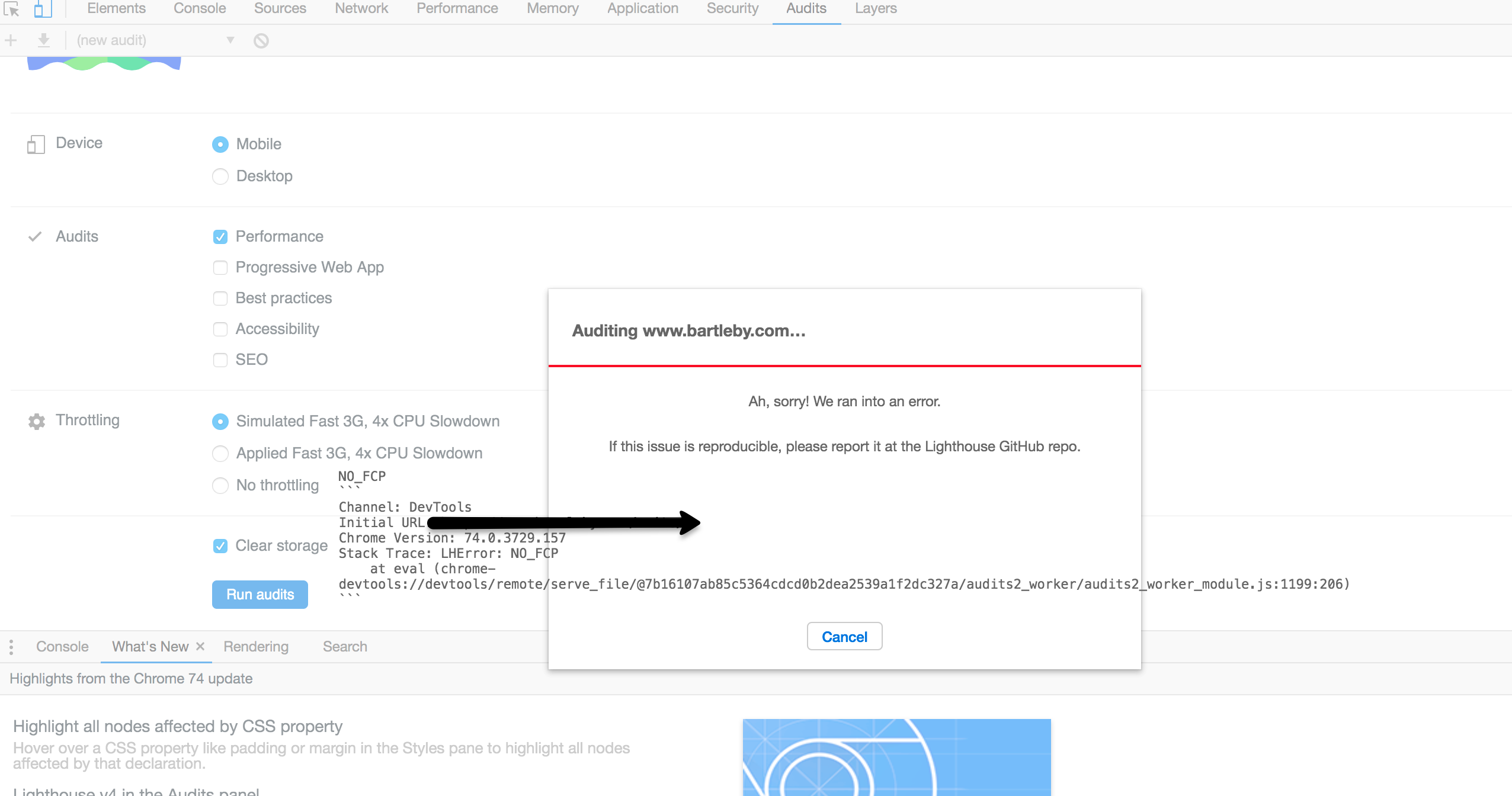Close the What's New drawer tab
The width and height of the screenshot is (1512, 796).
pyautogui.click(x=200, y=646)
